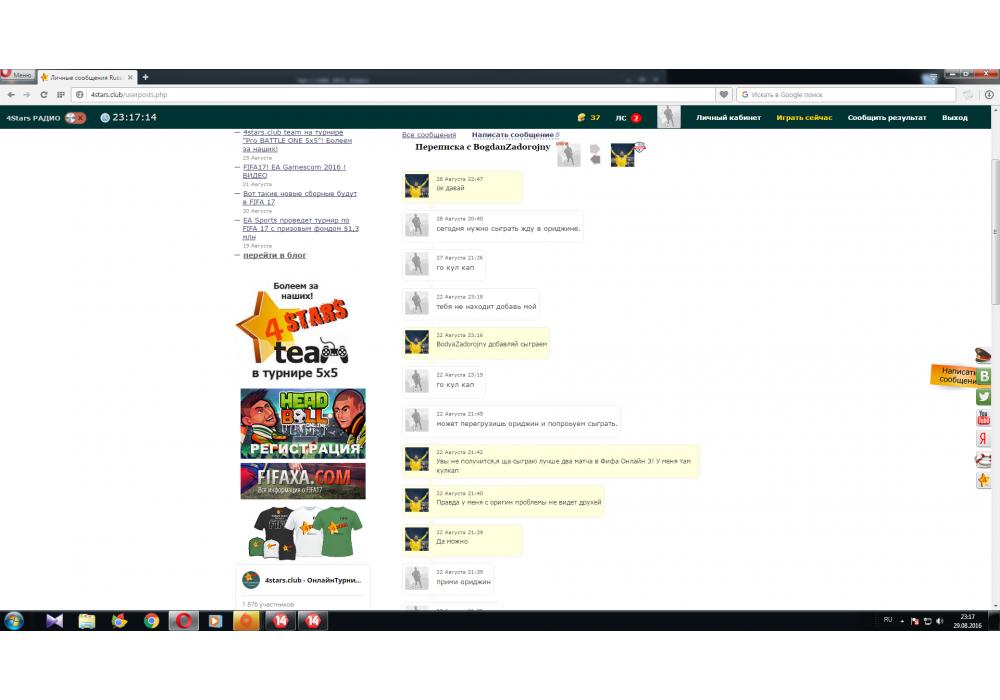Click the Написать сообщение link
This screenshot has width=1000, height=700.
pyautogui.click(x=513, y=135)
